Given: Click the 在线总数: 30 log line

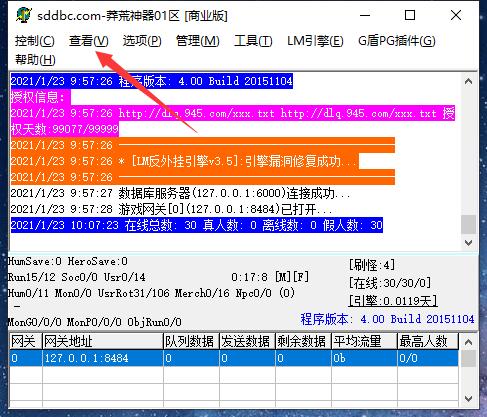Looking at the screenshot, I should coord(197,225).
